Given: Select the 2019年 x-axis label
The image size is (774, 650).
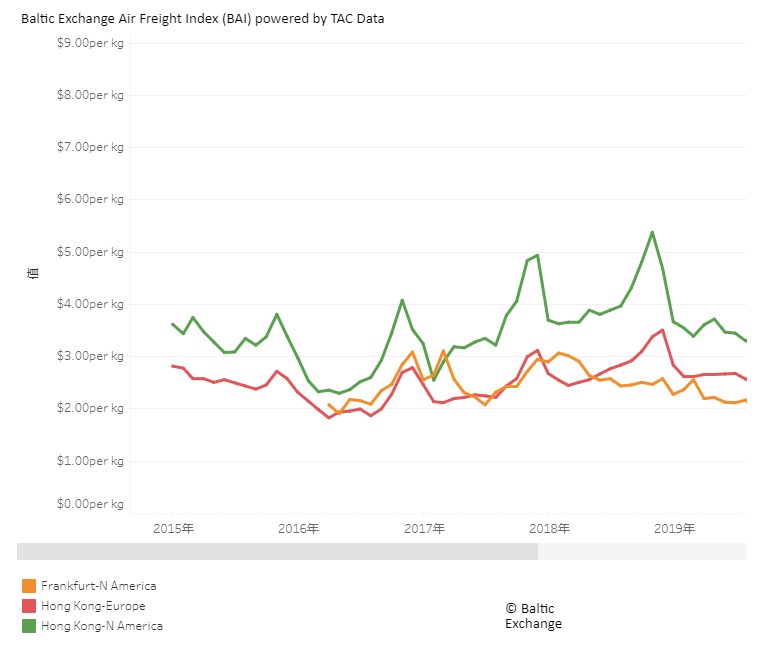Looking at the screenshot, I should pos(676,528).
